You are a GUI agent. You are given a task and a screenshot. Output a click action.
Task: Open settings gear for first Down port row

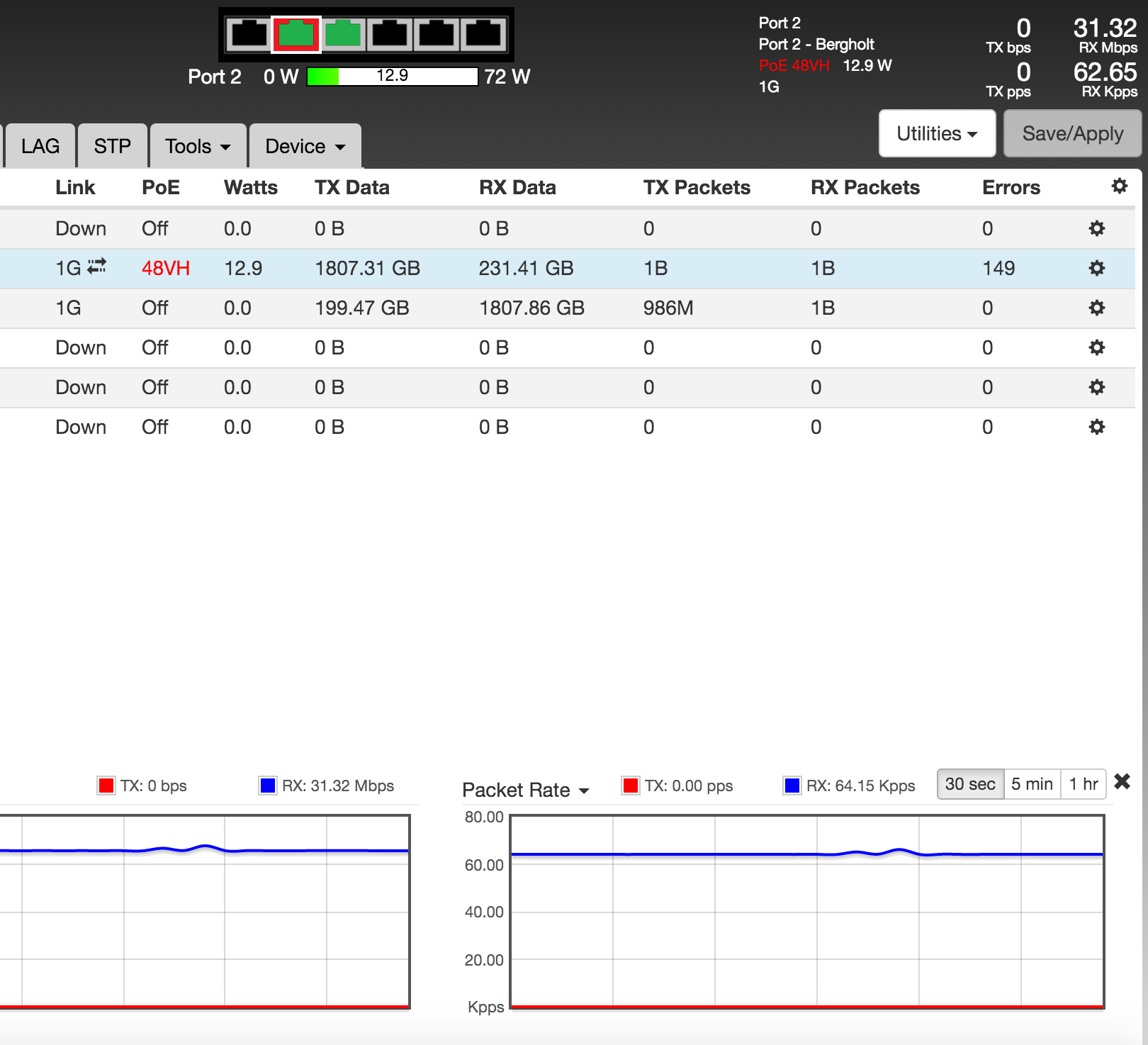point(1096,228)
